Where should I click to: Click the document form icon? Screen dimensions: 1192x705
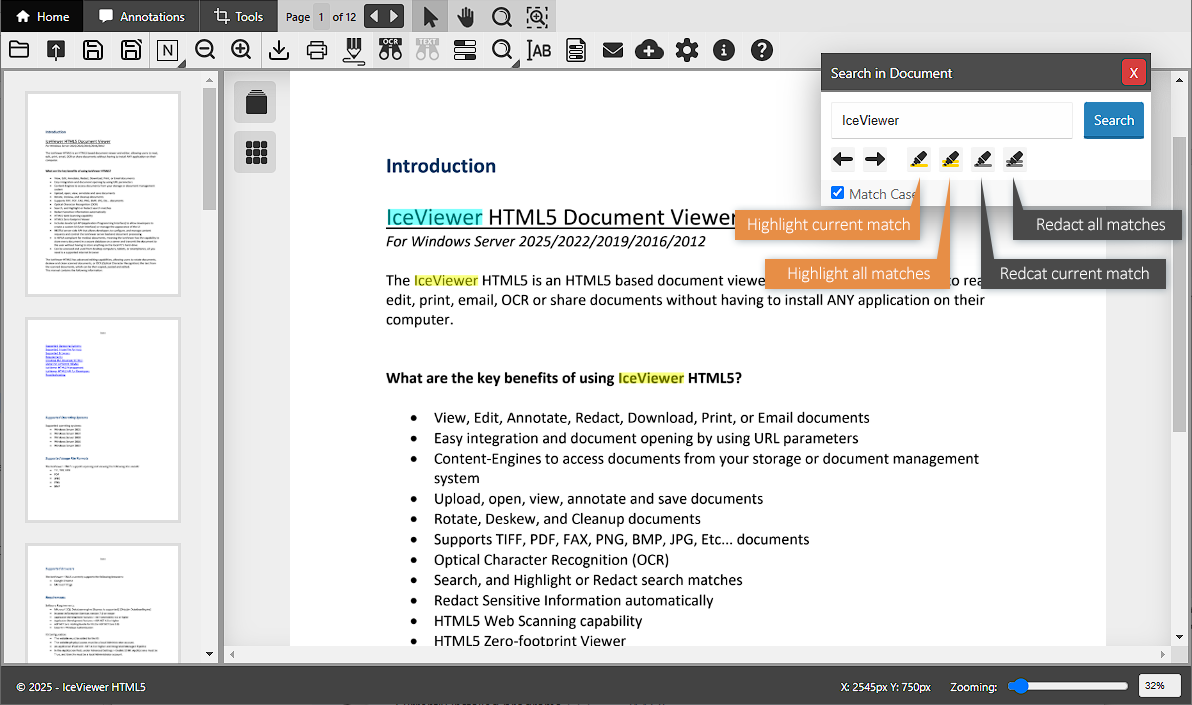point(576,50)
